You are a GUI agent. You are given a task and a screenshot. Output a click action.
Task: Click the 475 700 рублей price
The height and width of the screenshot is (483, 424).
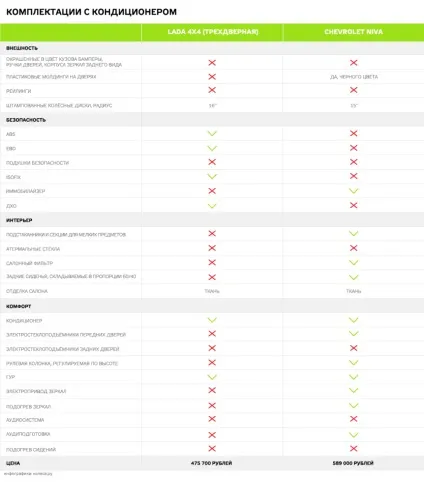pyautogui.click(x=212, y=463)
